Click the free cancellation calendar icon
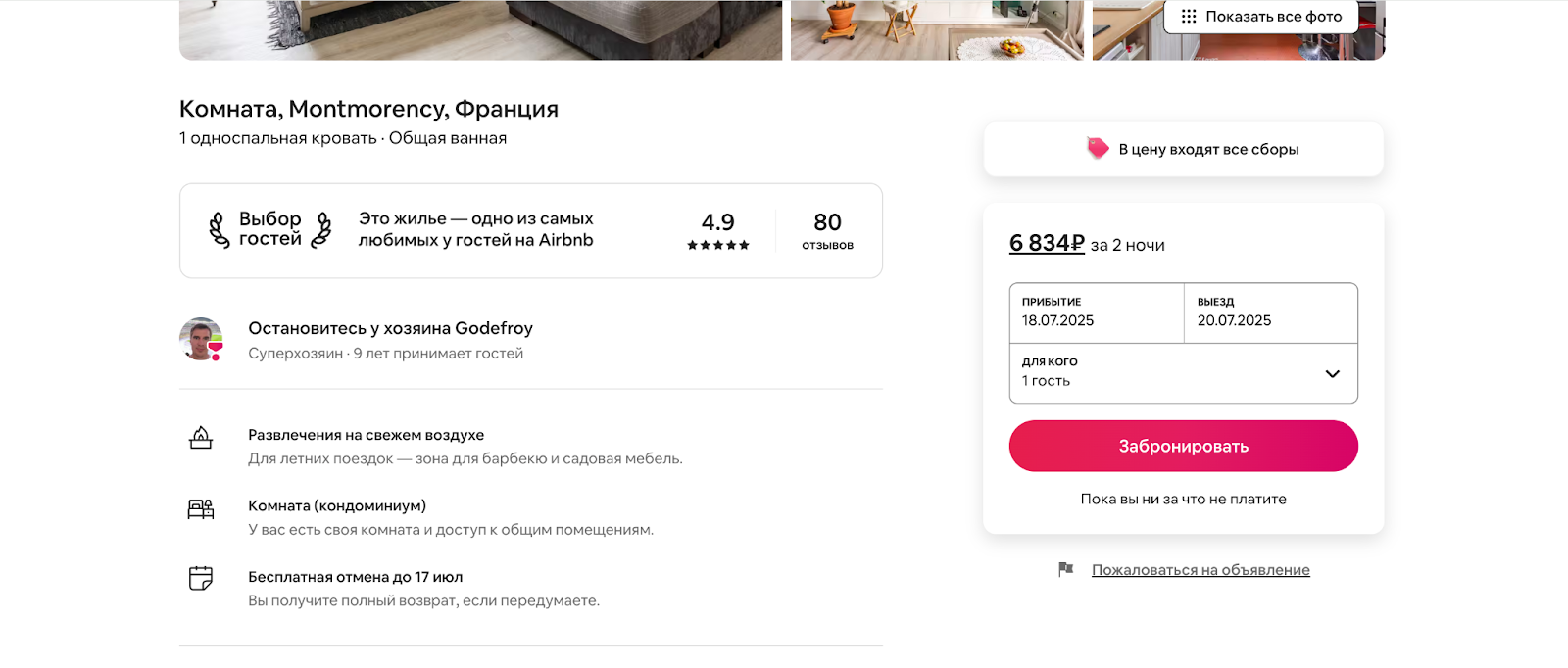 tap(201, 578)
